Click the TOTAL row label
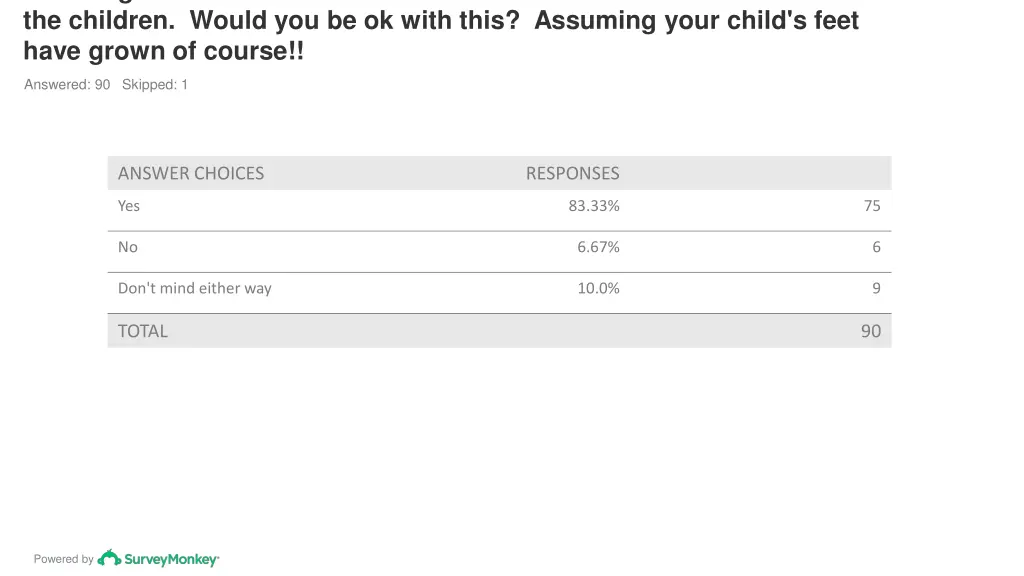Image resolution: width=1024 pixels, height=576 pixels. pos(142,331)
